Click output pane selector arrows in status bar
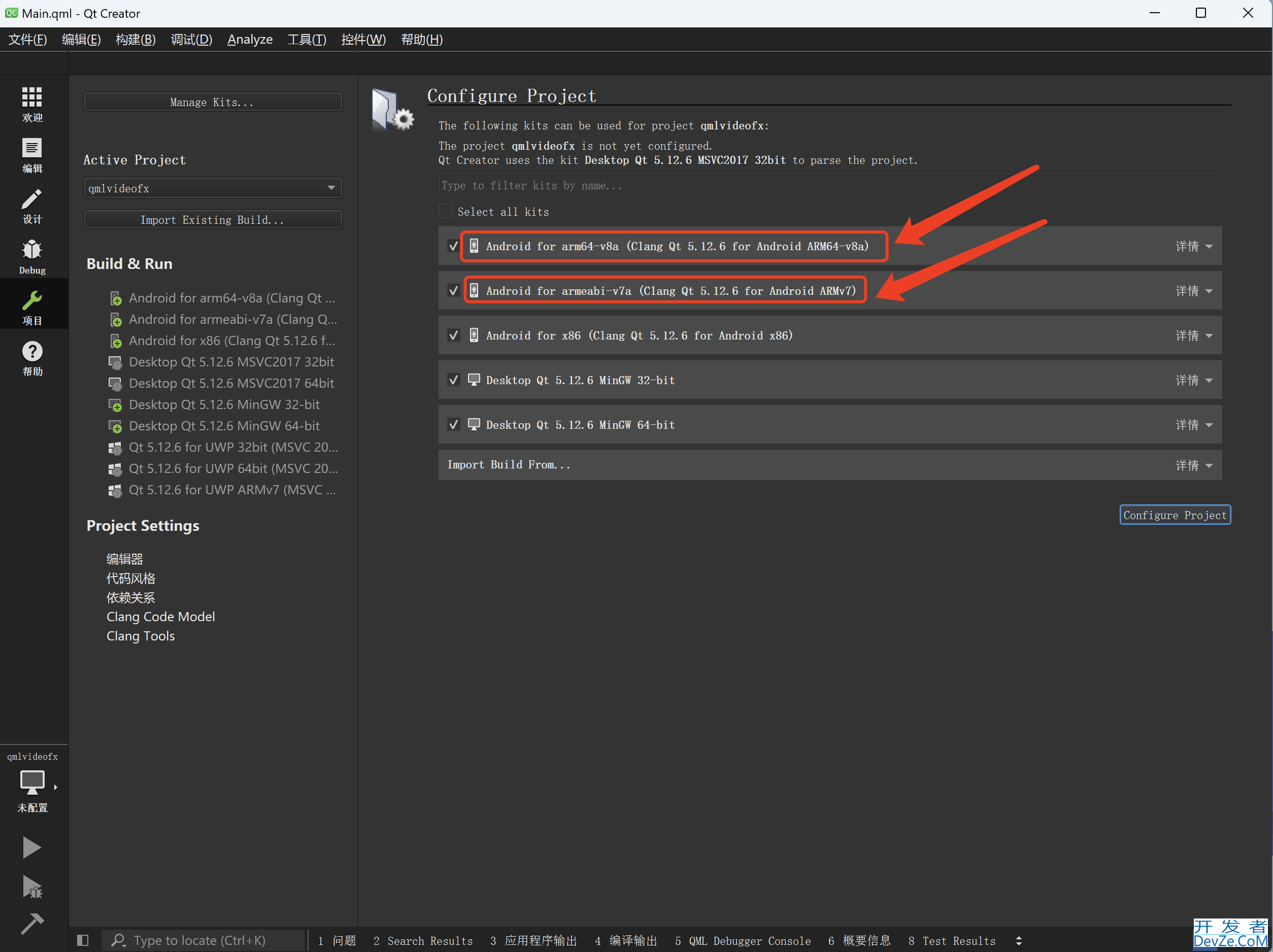Screen dimensions: 1273x952 [1019, 940]
